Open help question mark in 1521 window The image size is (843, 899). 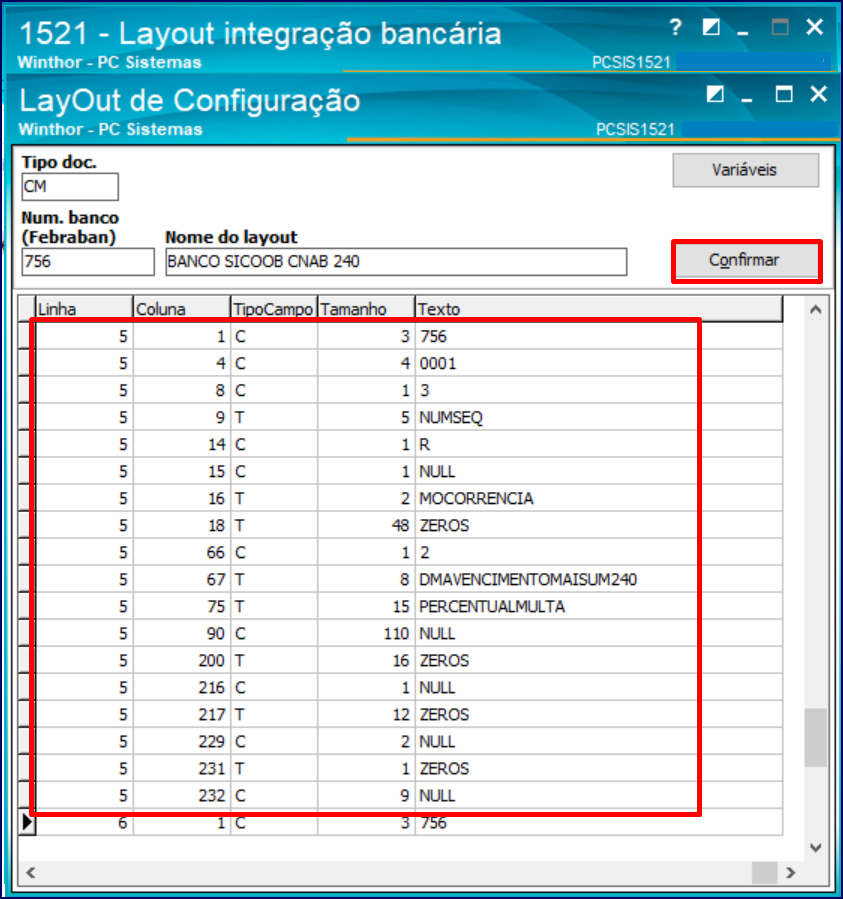tap(676, 27)
